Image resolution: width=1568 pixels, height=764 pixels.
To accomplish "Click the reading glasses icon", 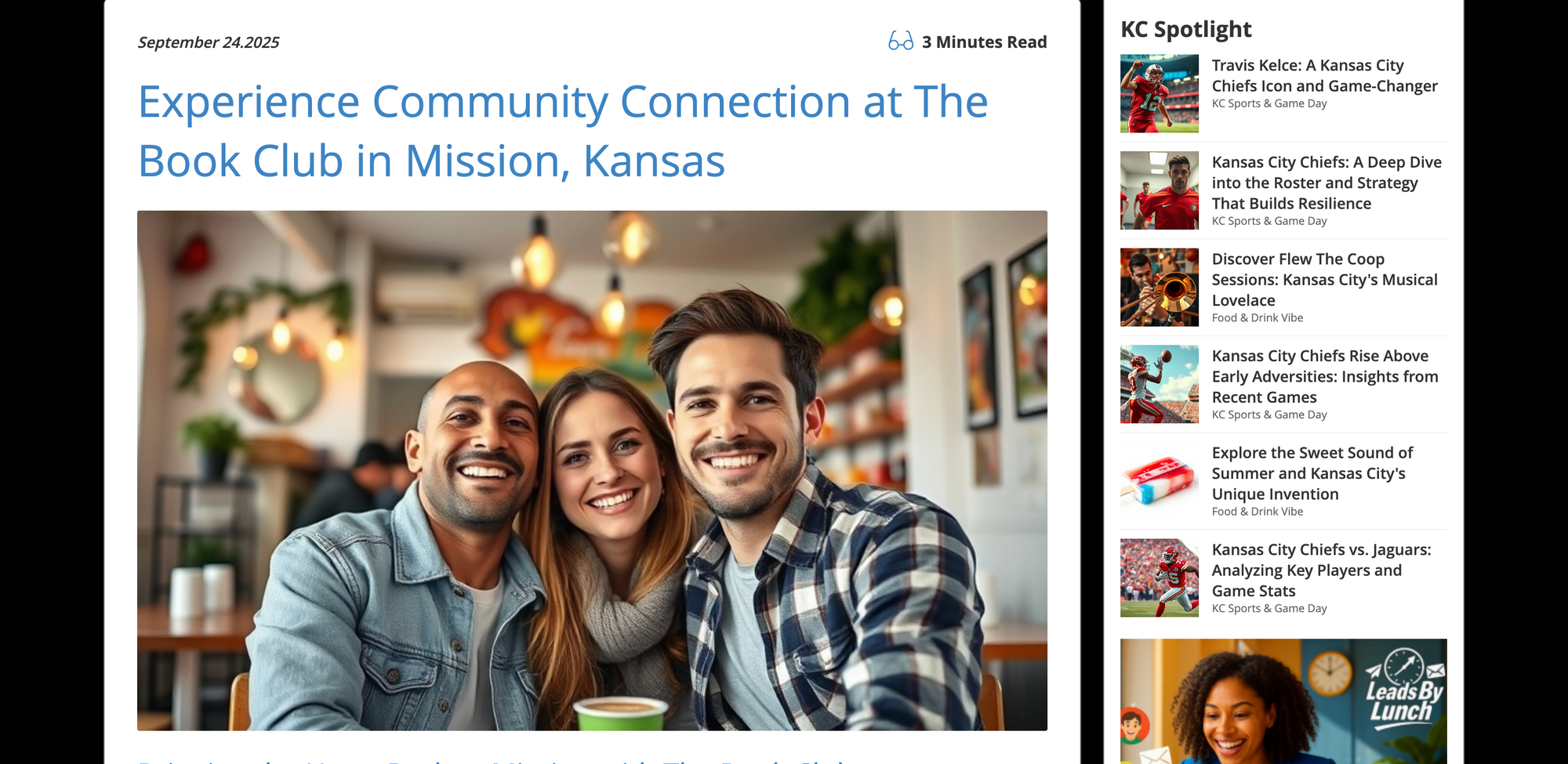I will pos(901,42).
